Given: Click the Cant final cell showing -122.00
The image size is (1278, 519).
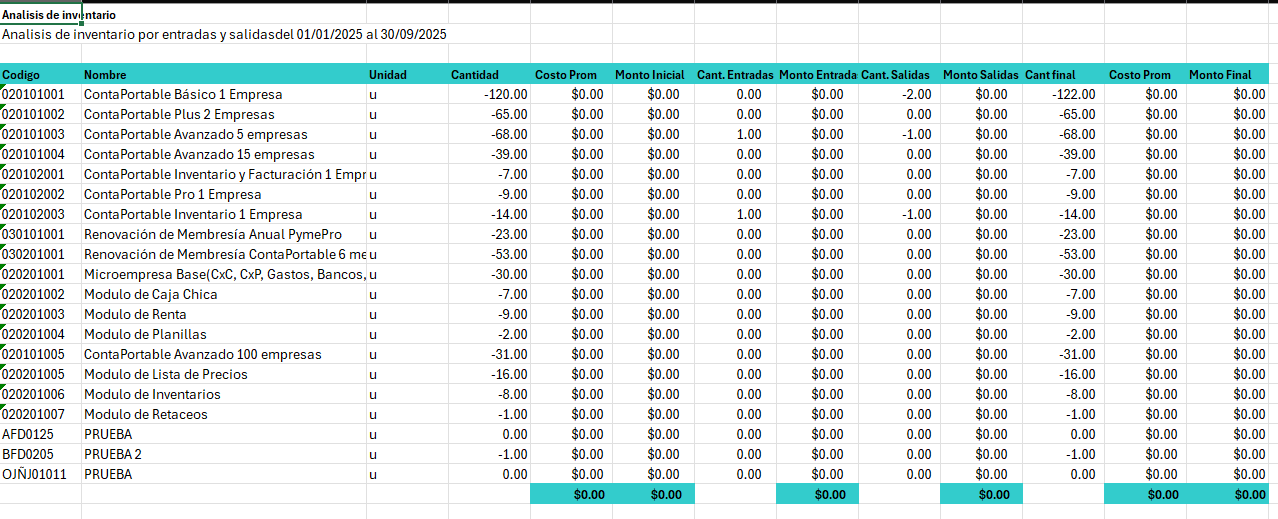Looking at the screenshot, I should coord(1063,94).
